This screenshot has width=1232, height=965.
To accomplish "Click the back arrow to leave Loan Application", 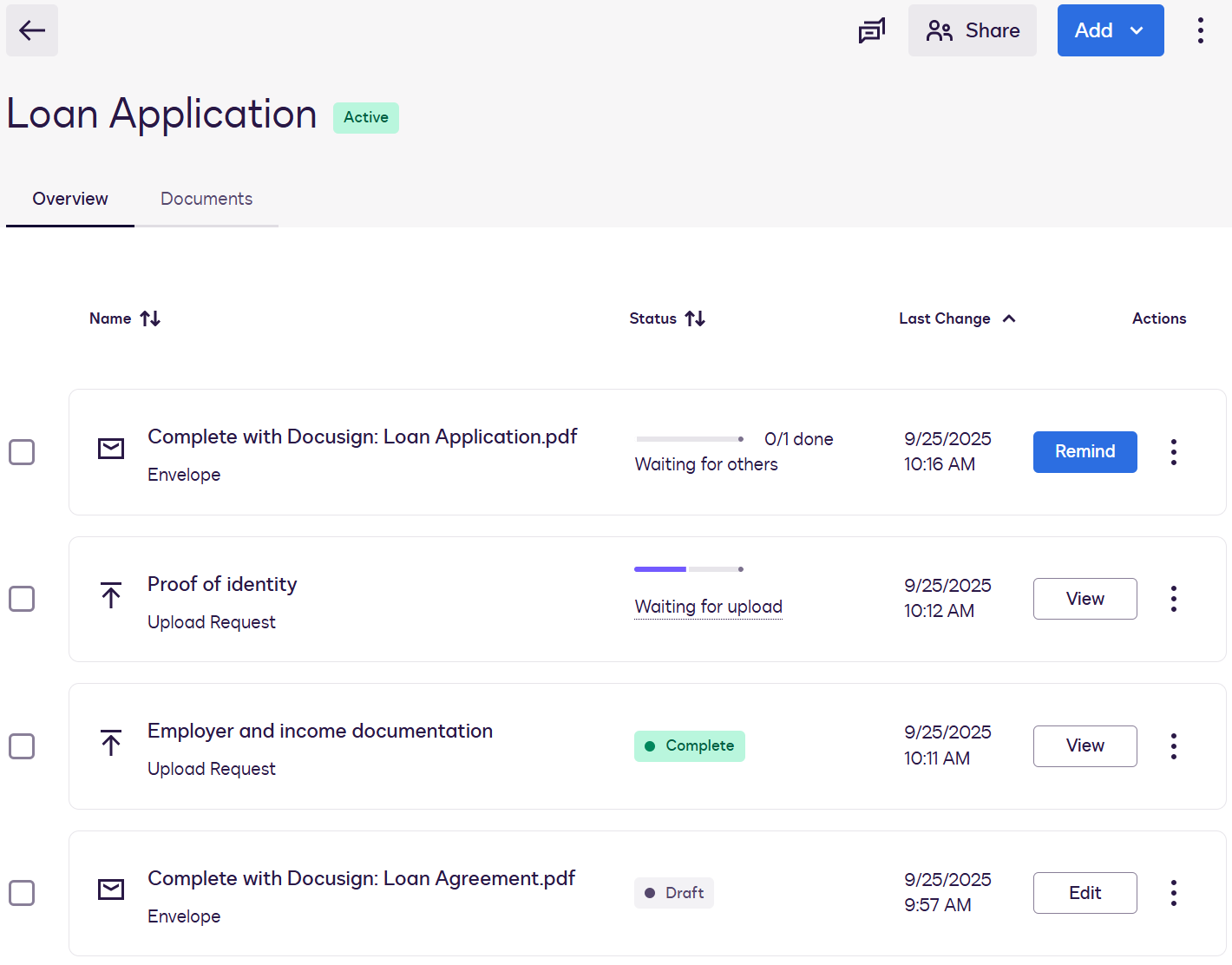I will click(31, 30).
